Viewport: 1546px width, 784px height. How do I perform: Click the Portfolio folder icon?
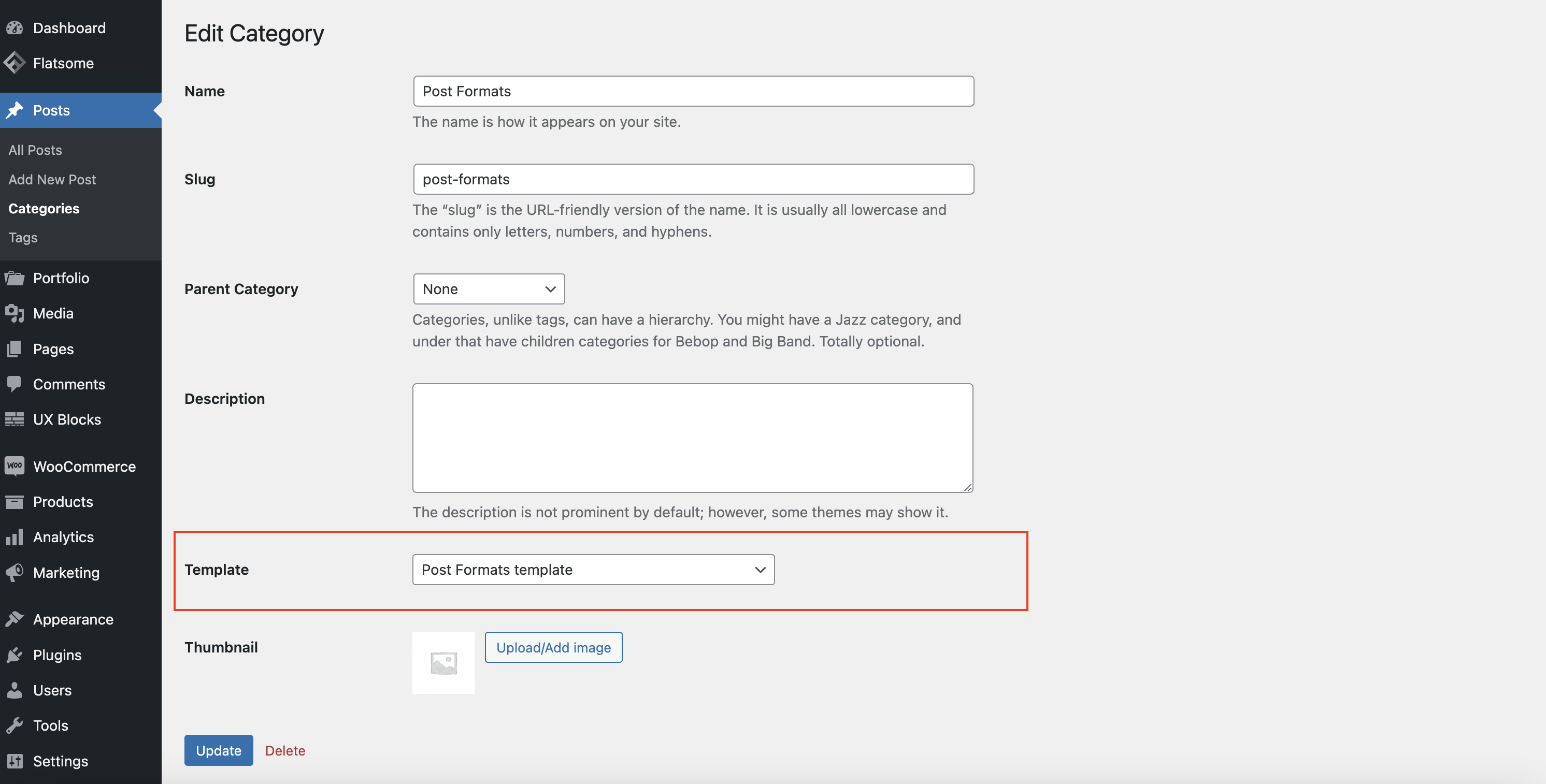pos(15,278)
